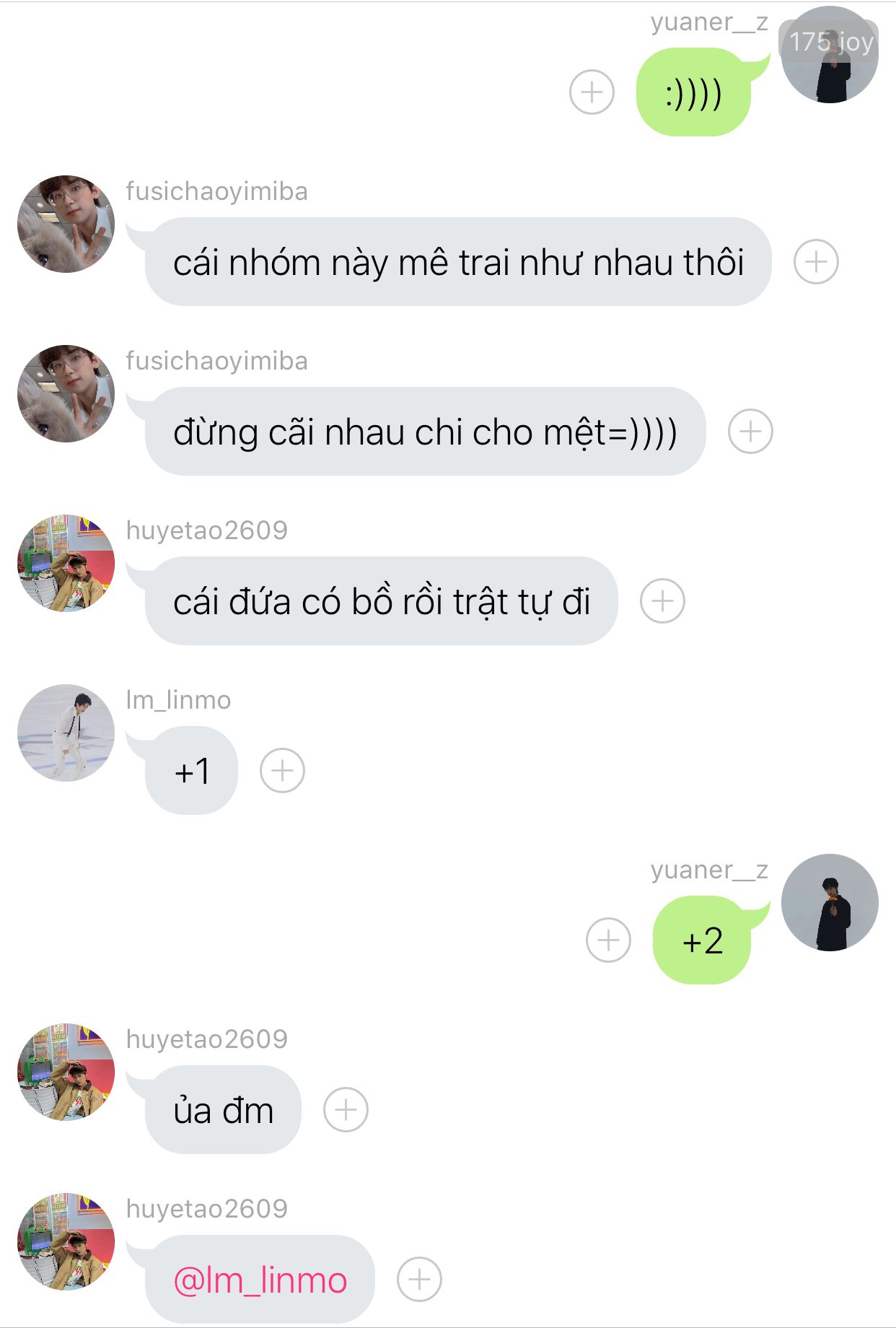The height and width of the screenshot is (1328, 896).
Task: Select the "+1" message bubble
Action: click(x=191, y=770)
